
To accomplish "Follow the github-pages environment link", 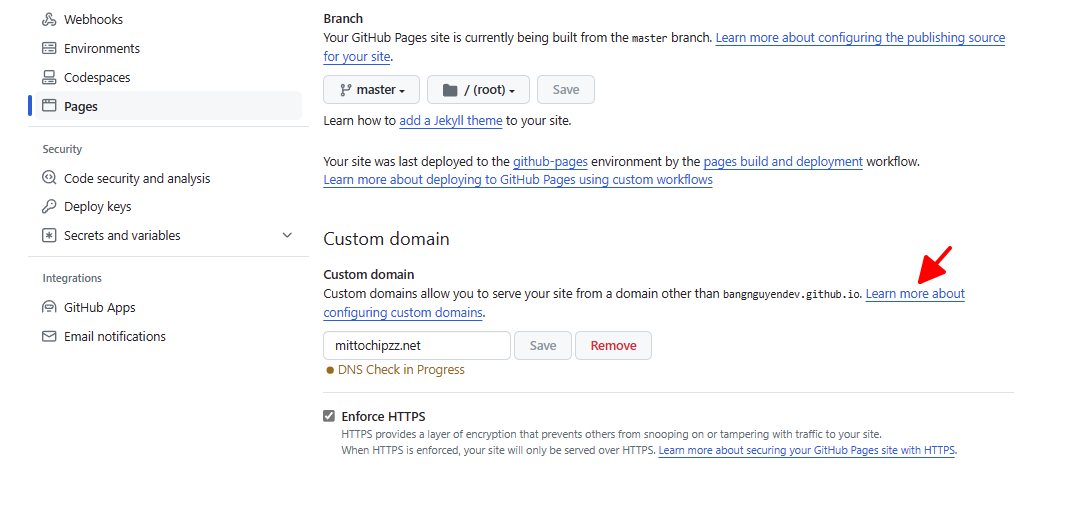I will click(x=550, y=162).
